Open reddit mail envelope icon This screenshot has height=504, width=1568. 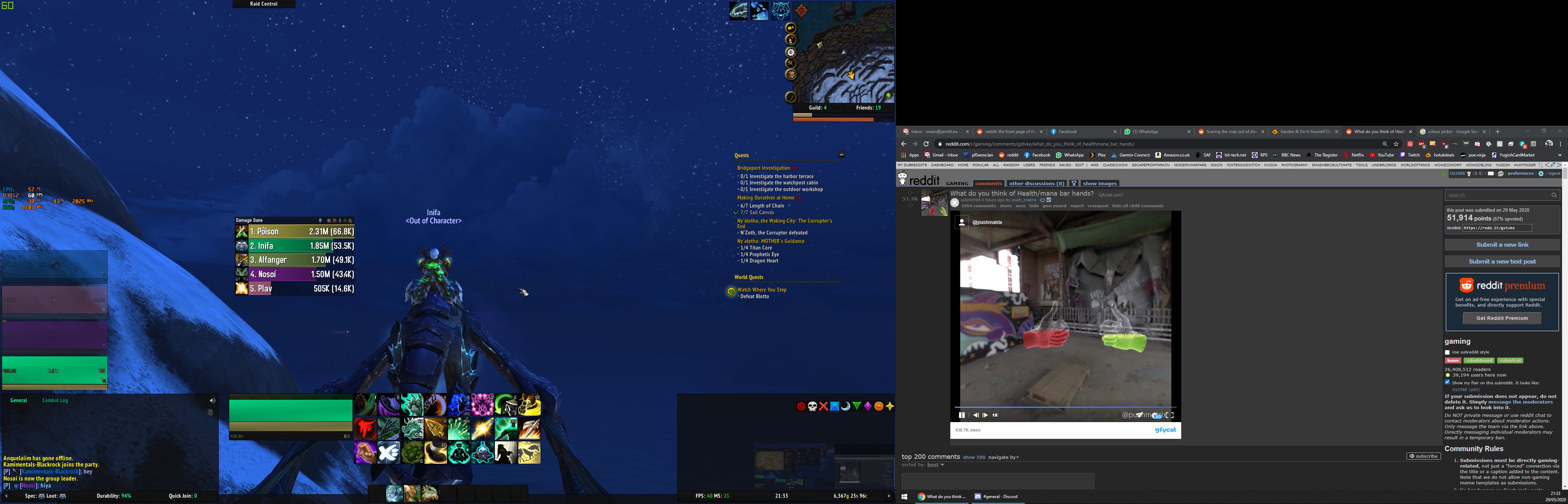coord(1491,174)
